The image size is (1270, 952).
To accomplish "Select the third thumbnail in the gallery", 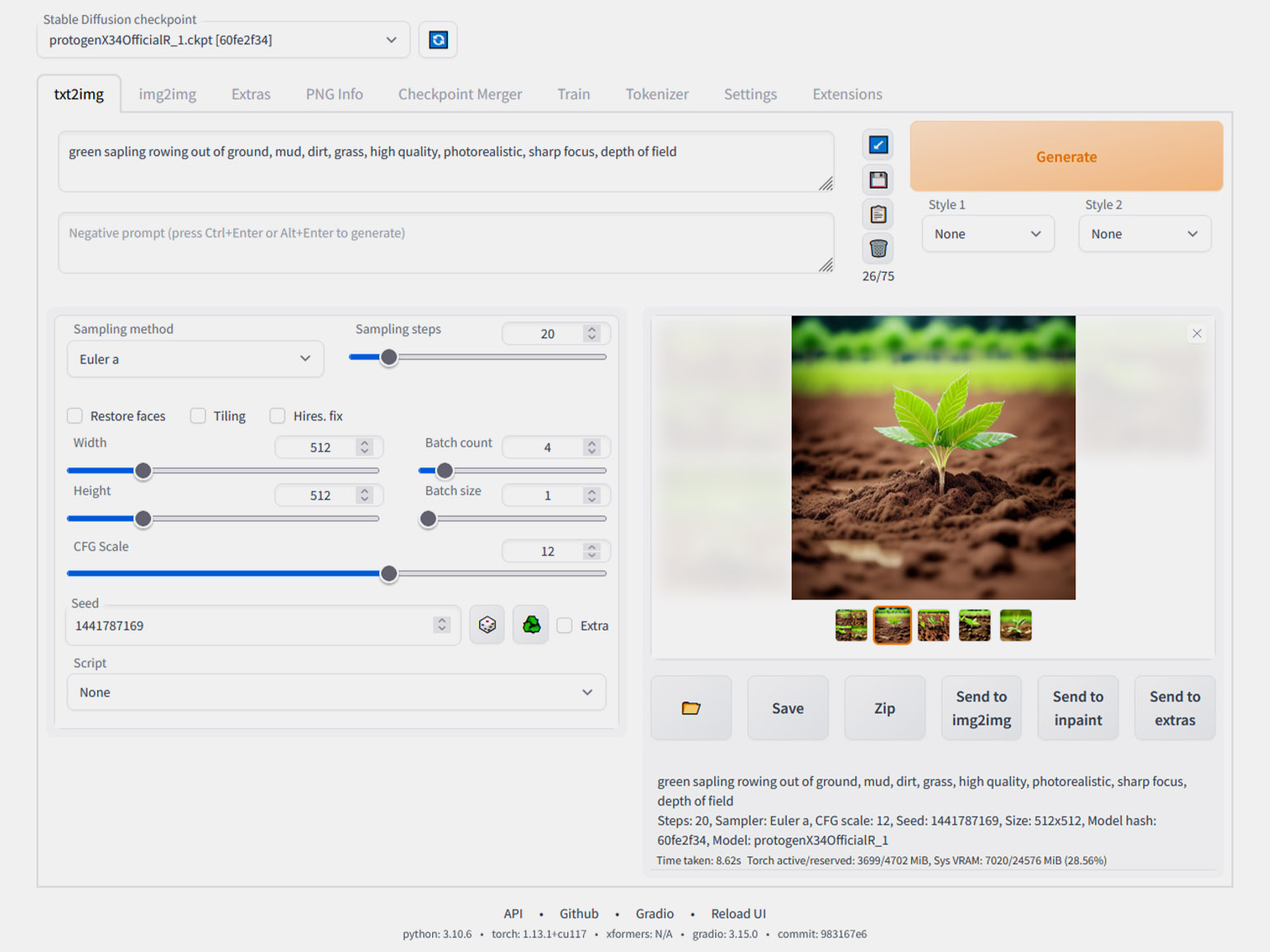I will [934, 625].
